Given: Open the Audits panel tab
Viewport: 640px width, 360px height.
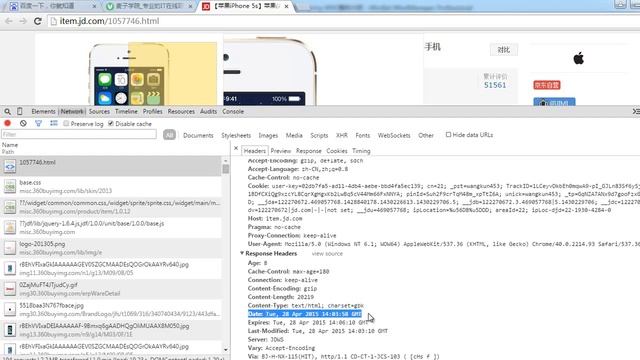Looking at the screenshot, I should (x=208, y=111).
